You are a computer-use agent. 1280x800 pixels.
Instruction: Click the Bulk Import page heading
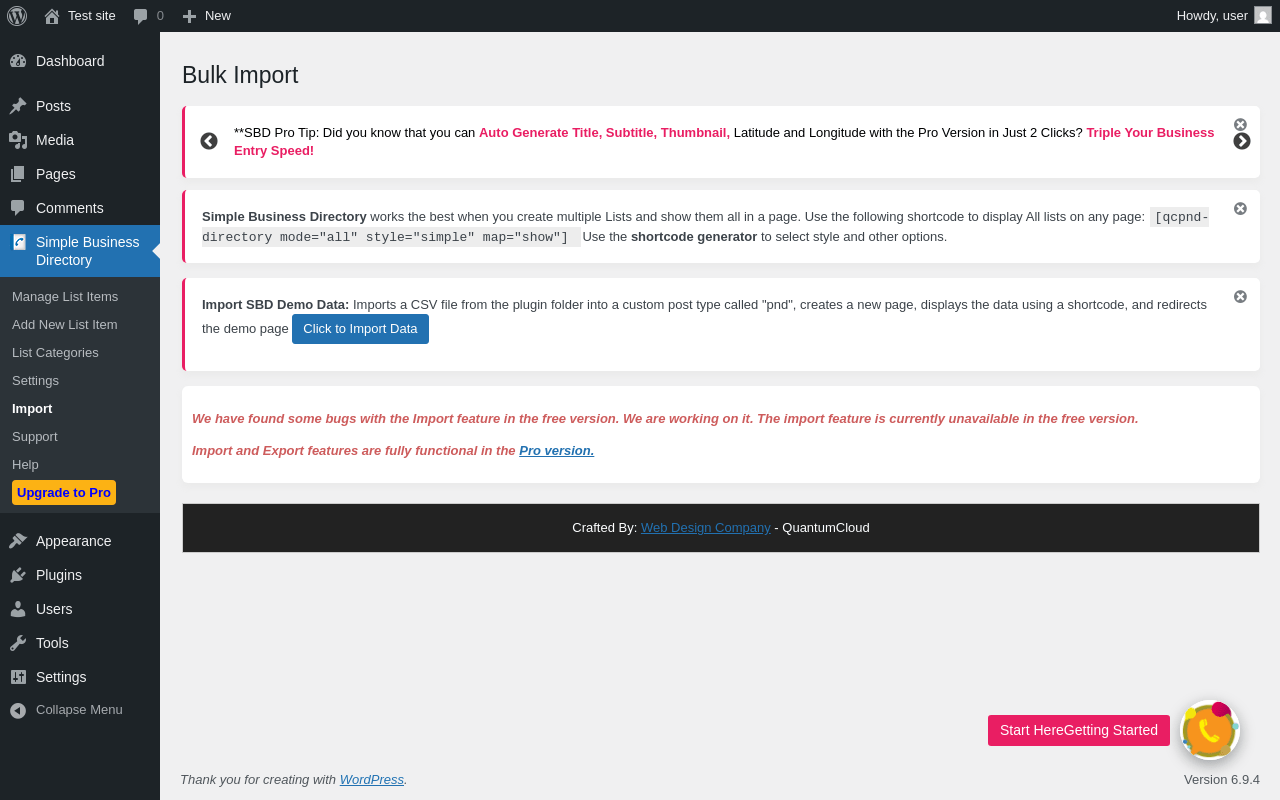[240, 75]
